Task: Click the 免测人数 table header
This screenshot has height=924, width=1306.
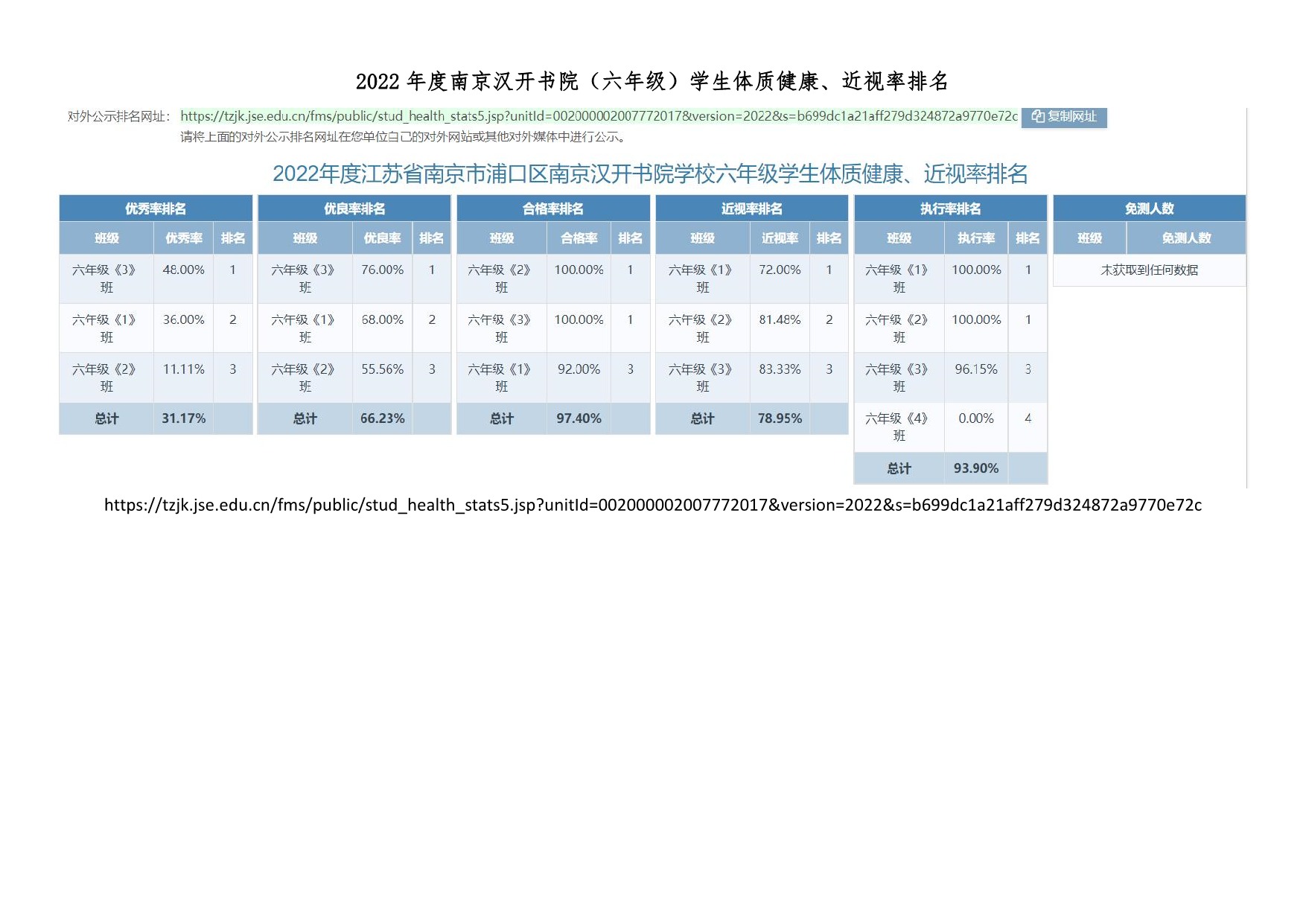Action: coord(1150,208)
